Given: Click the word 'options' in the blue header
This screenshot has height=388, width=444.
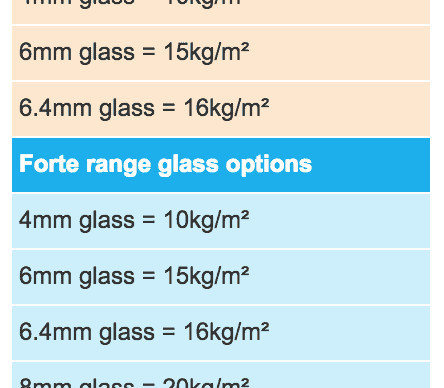Looking at the screenshot, I should pos(269,166).
